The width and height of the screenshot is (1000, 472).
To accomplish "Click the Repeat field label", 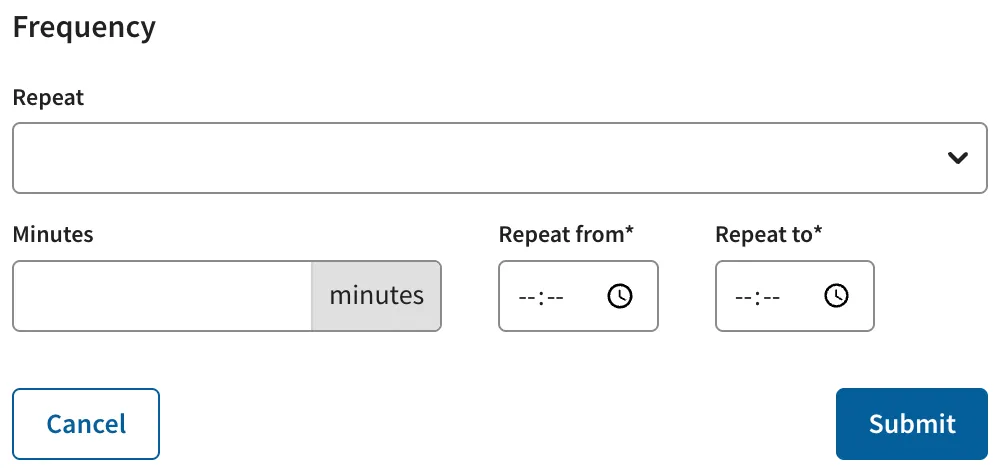I will (x=48, y=98).
